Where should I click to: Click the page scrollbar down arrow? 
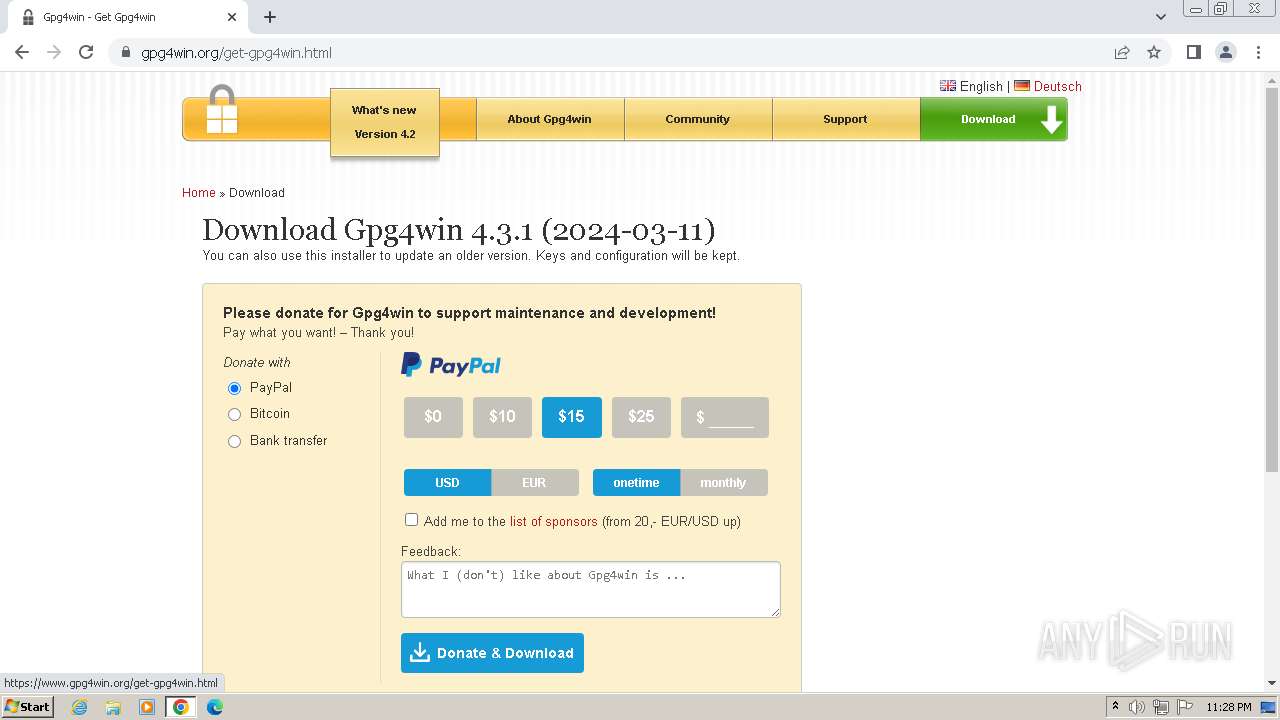coord(1272,683)
